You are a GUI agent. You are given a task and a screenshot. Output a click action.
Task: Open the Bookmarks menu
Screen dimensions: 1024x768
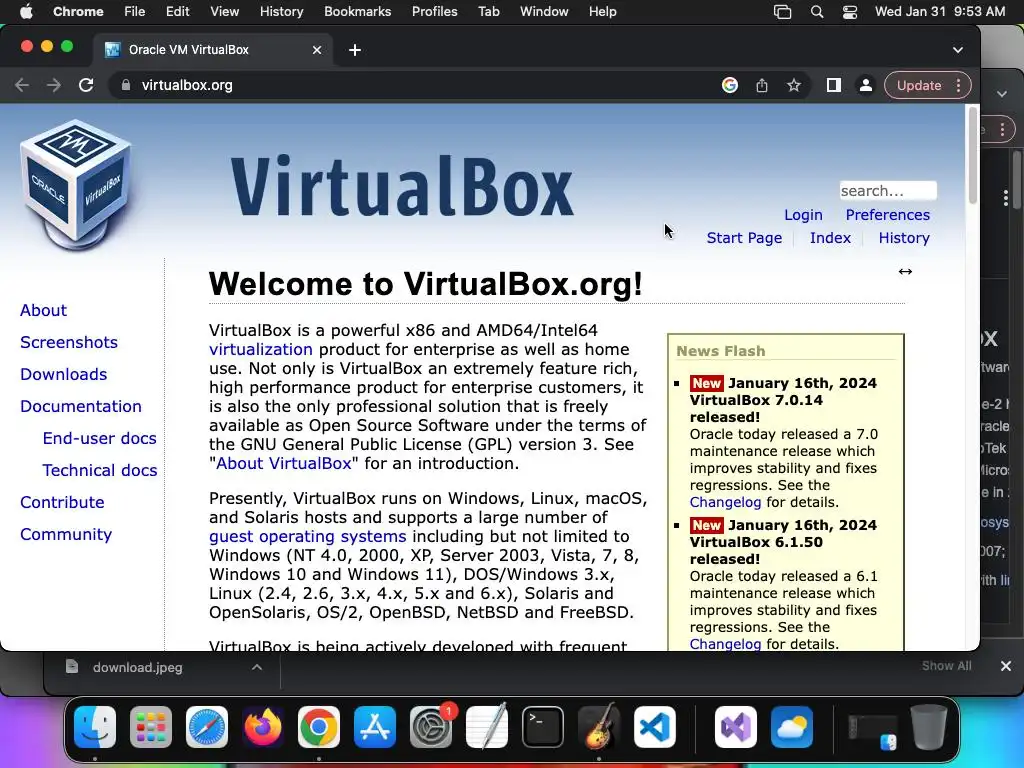(357, 12)
